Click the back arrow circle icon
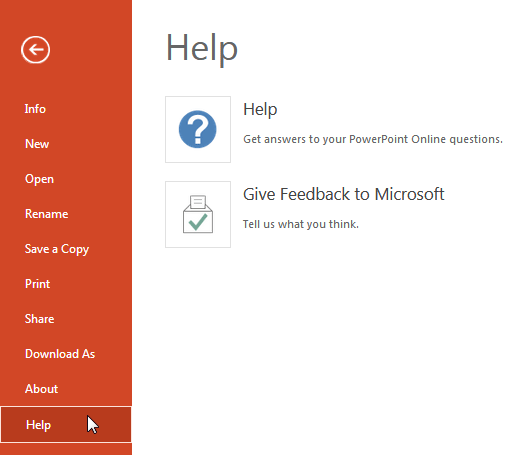Screen dimensions: 506x455 [x=36, y=50]
